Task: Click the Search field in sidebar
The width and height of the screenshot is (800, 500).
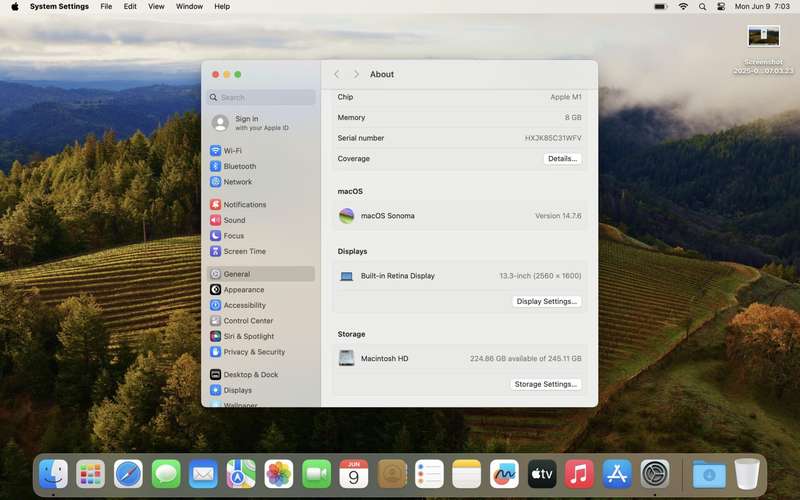Action: (261, 97)
